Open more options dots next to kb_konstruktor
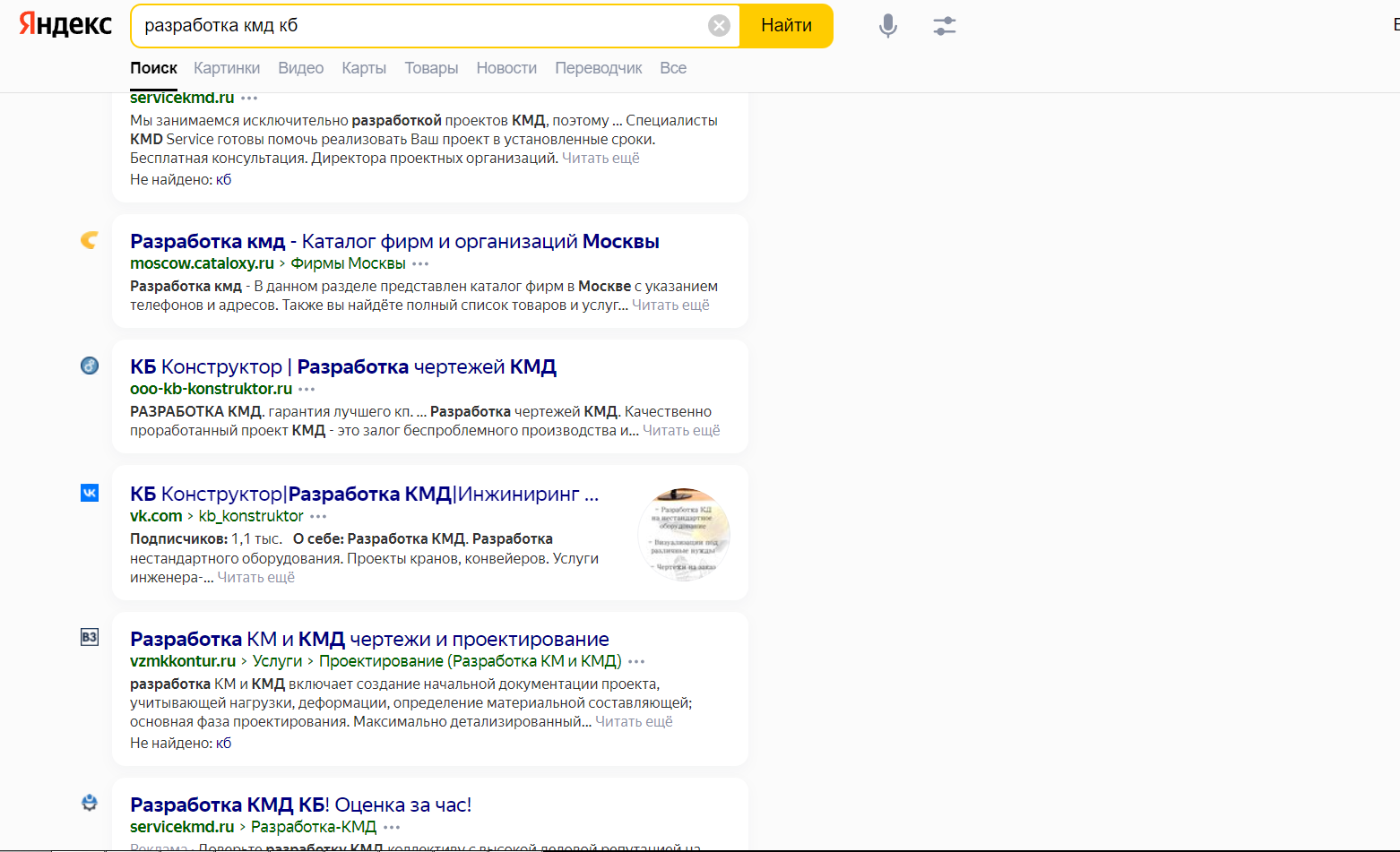The image size is (1400, 852). tap(318, 517)
